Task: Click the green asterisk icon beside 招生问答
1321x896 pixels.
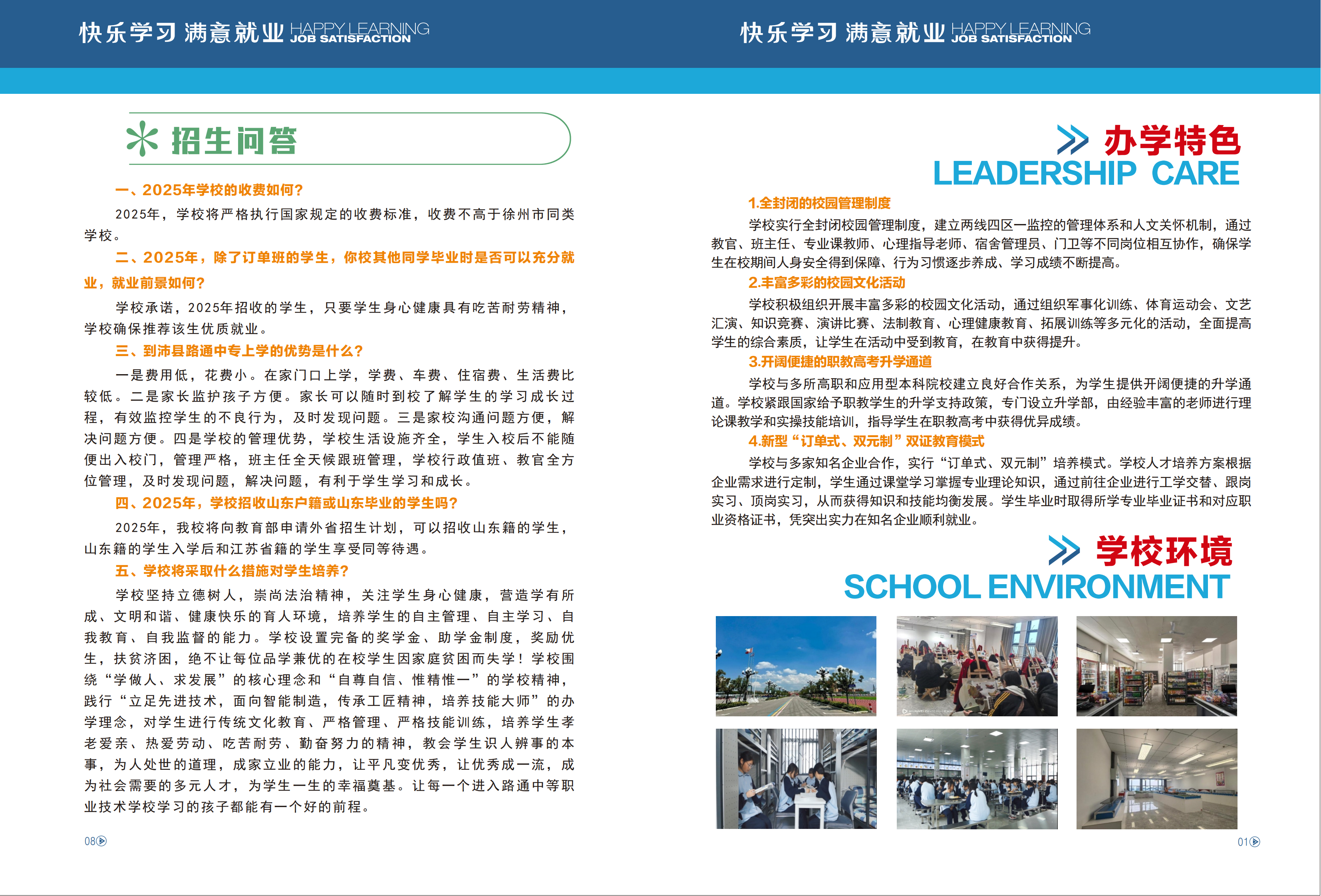Action: tap(141, 139)
